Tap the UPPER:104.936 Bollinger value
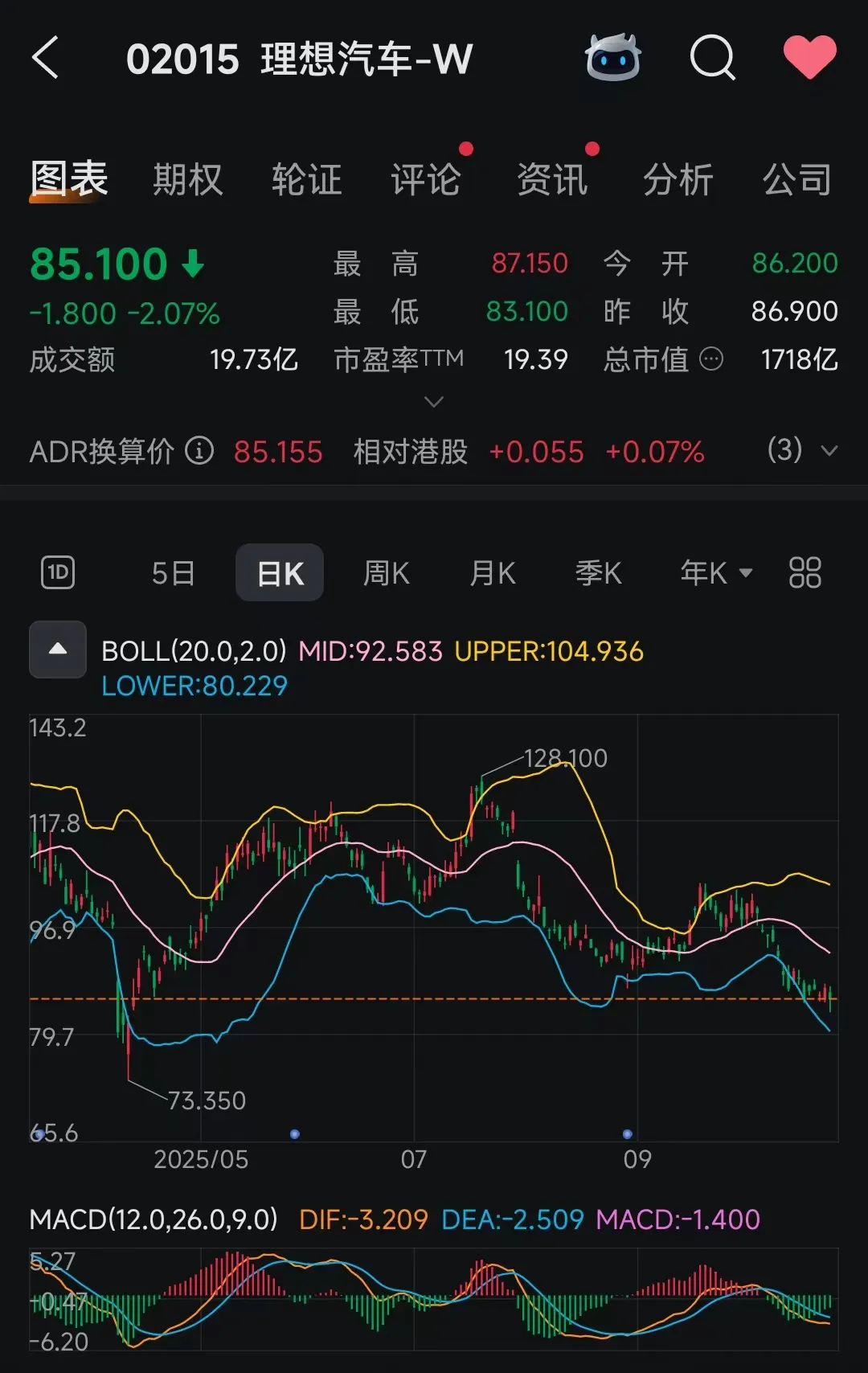The width and height of the screenshot is (868, 1373). (x=549, y=651)
